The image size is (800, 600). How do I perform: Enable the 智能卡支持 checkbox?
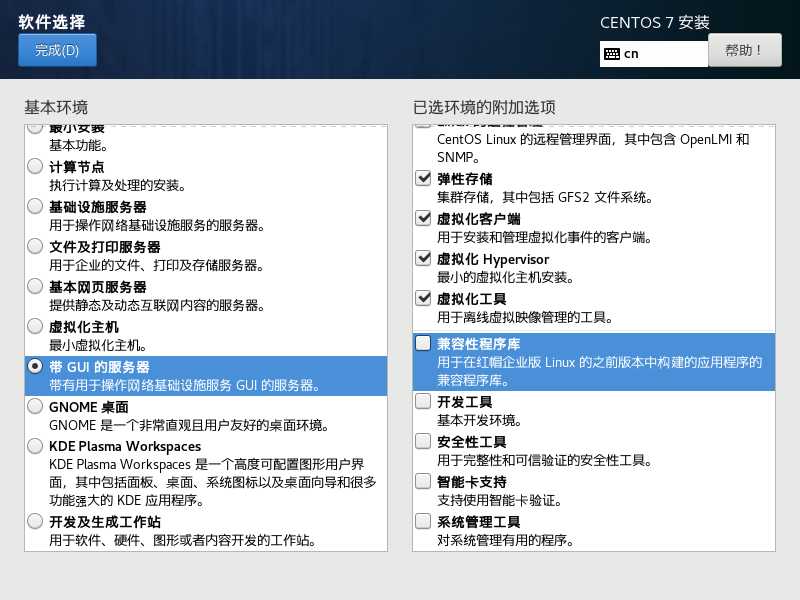point(423,481)
